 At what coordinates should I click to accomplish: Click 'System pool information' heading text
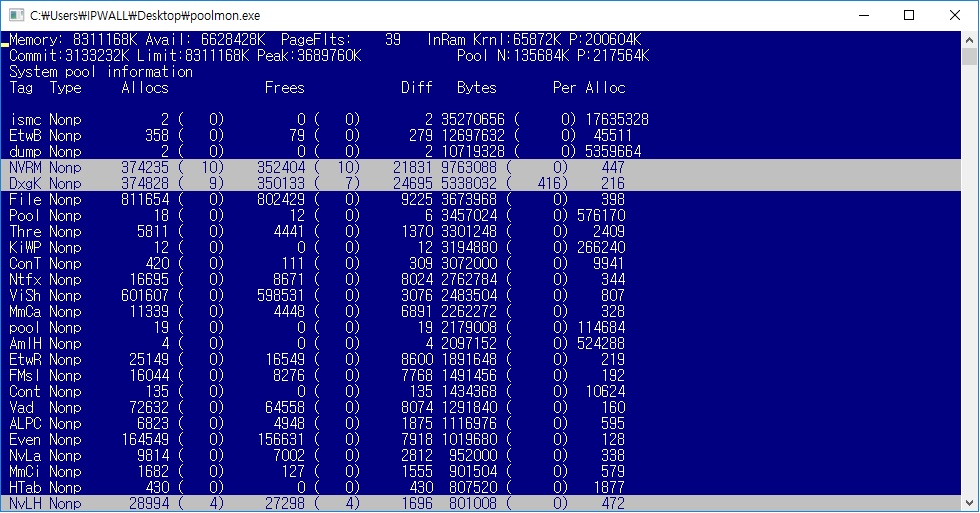101,72
